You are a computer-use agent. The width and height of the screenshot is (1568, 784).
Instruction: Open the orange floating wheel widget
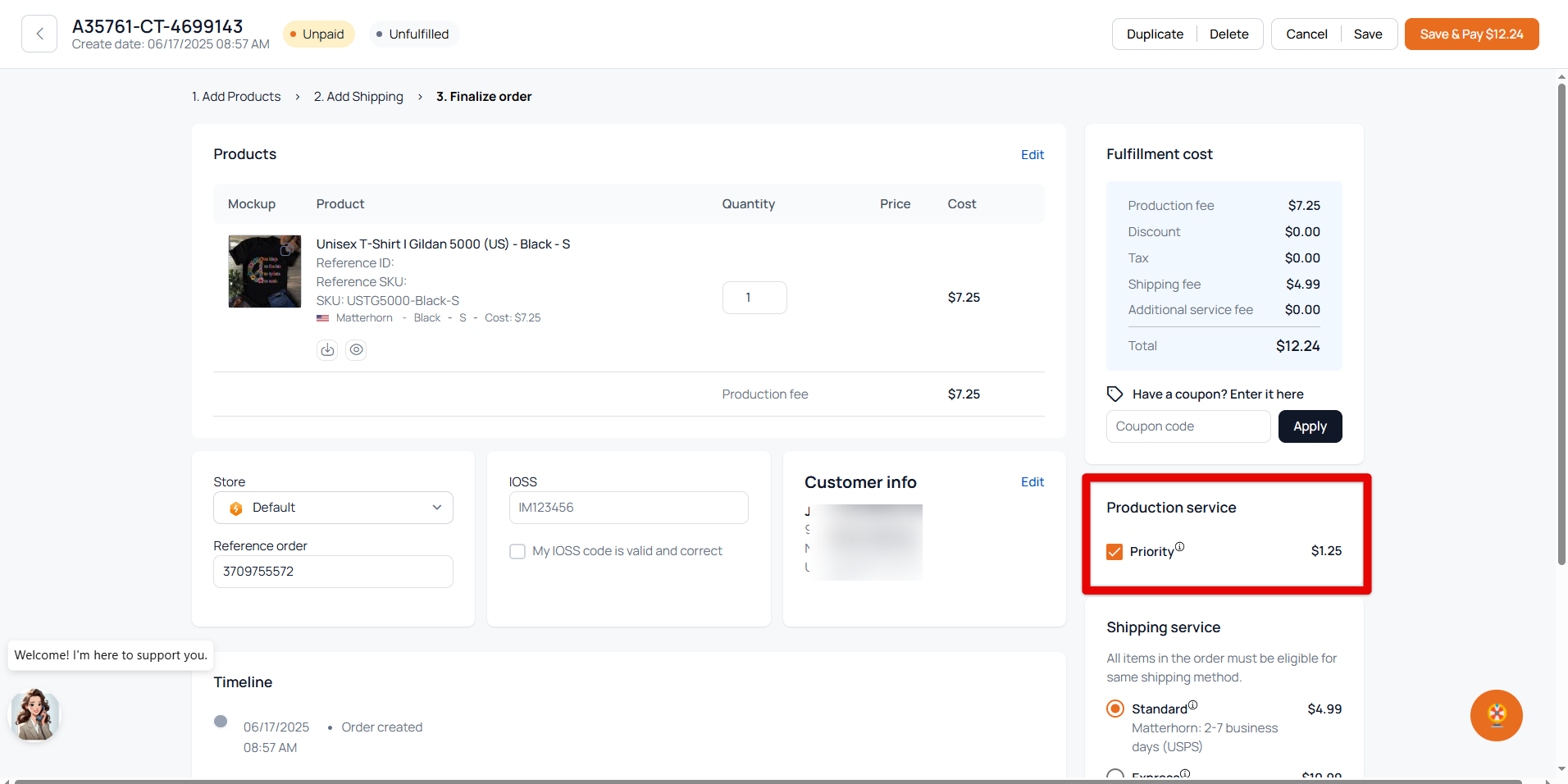1496,715
